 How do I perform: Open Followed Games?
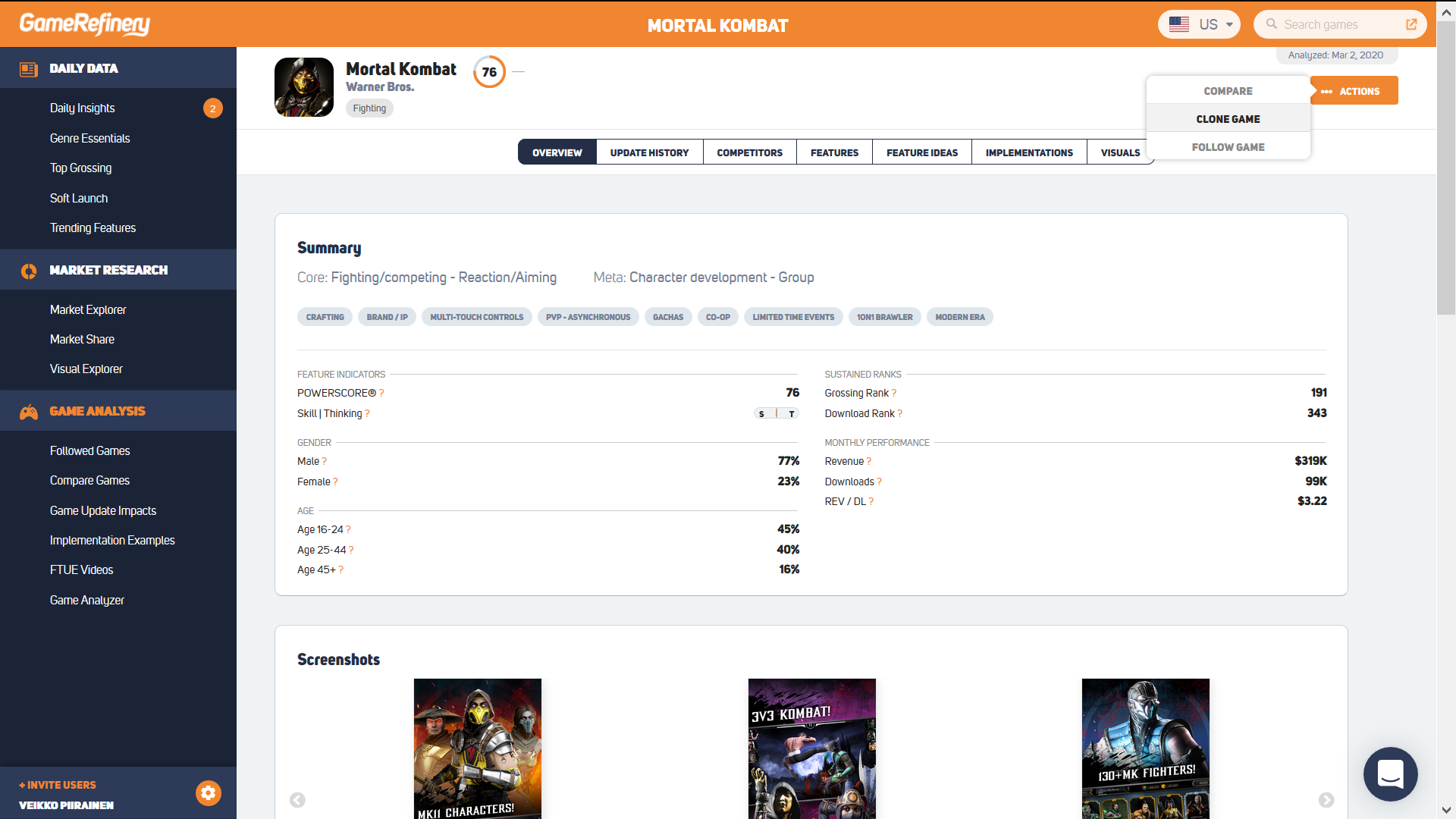pyautogui.click(x=90, y=451)
